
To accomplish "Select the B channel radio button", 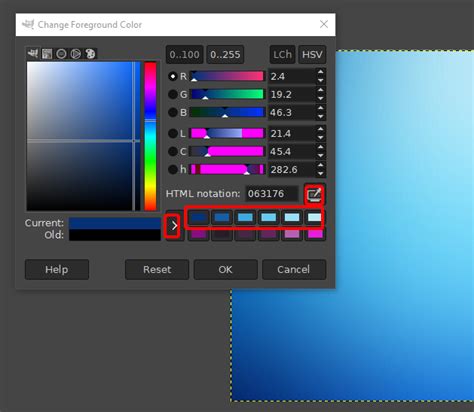I will click(173, 112).
